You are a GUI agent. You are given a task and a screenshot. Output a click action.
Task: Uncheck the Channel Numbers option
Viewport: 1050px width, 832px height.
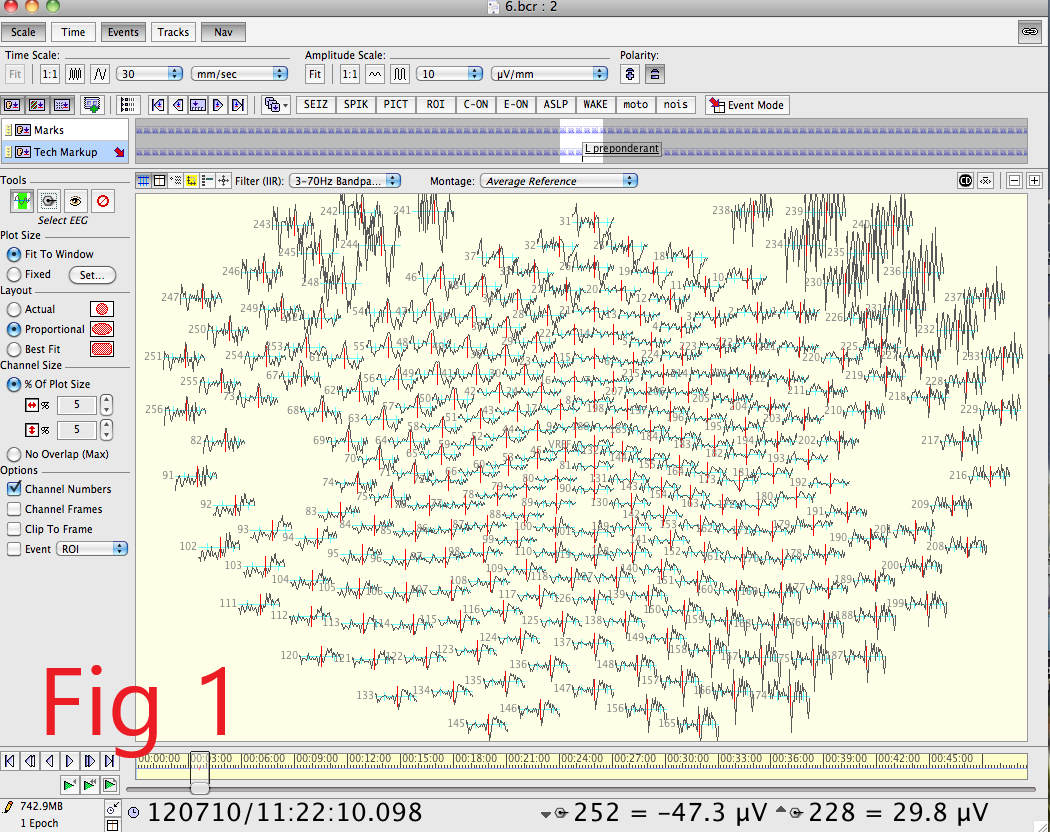pyautogui.click(x=14, y=489)
